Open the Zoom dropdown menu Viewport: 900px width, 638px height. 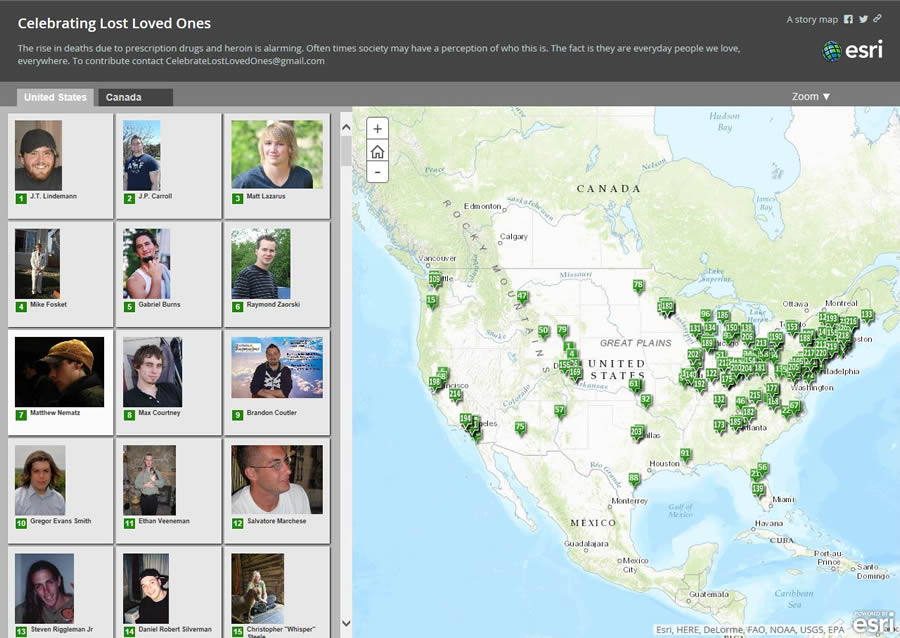[x=810, y=96]
